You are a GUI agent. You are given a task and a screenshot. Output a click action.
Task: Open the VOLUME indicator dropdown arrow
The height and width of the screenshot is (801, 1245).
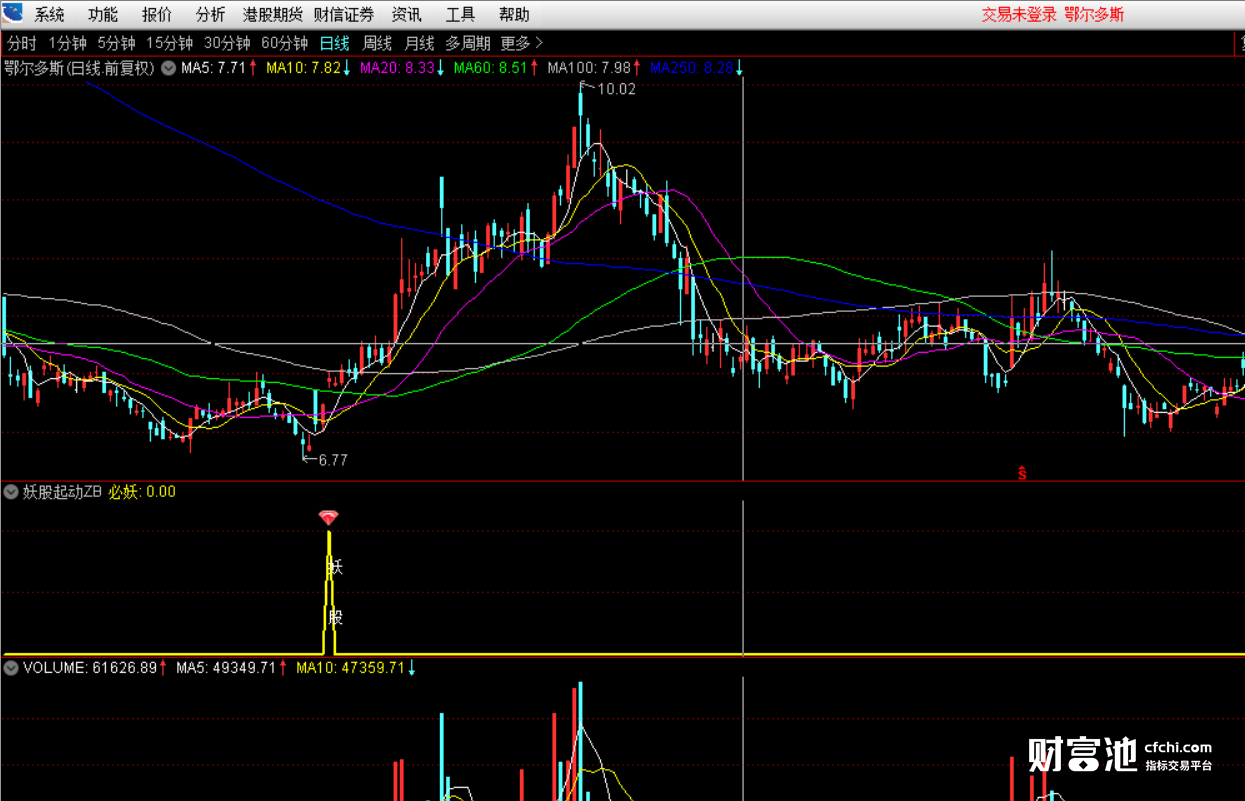(x=11, y=667)
